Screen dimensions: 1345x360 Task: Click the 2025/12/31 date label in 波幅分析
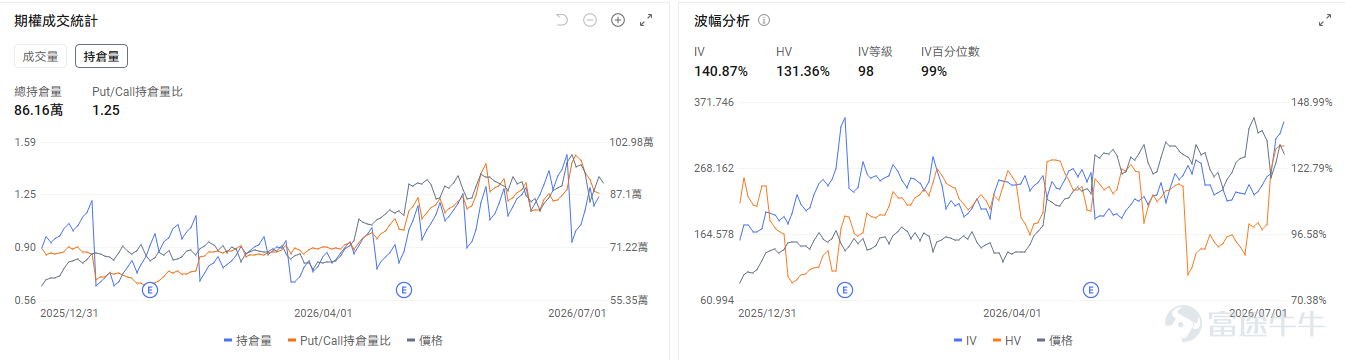point(768,313)
